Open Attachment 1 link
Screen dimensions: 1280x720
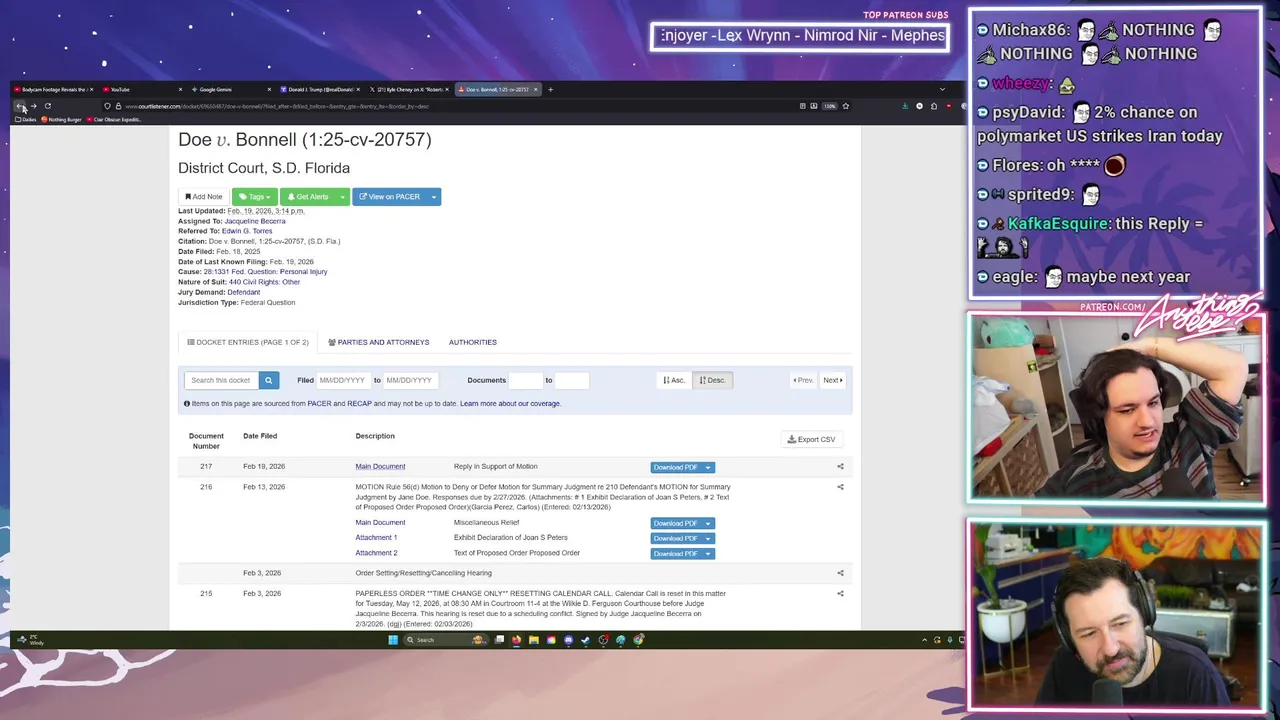(376, 537)
